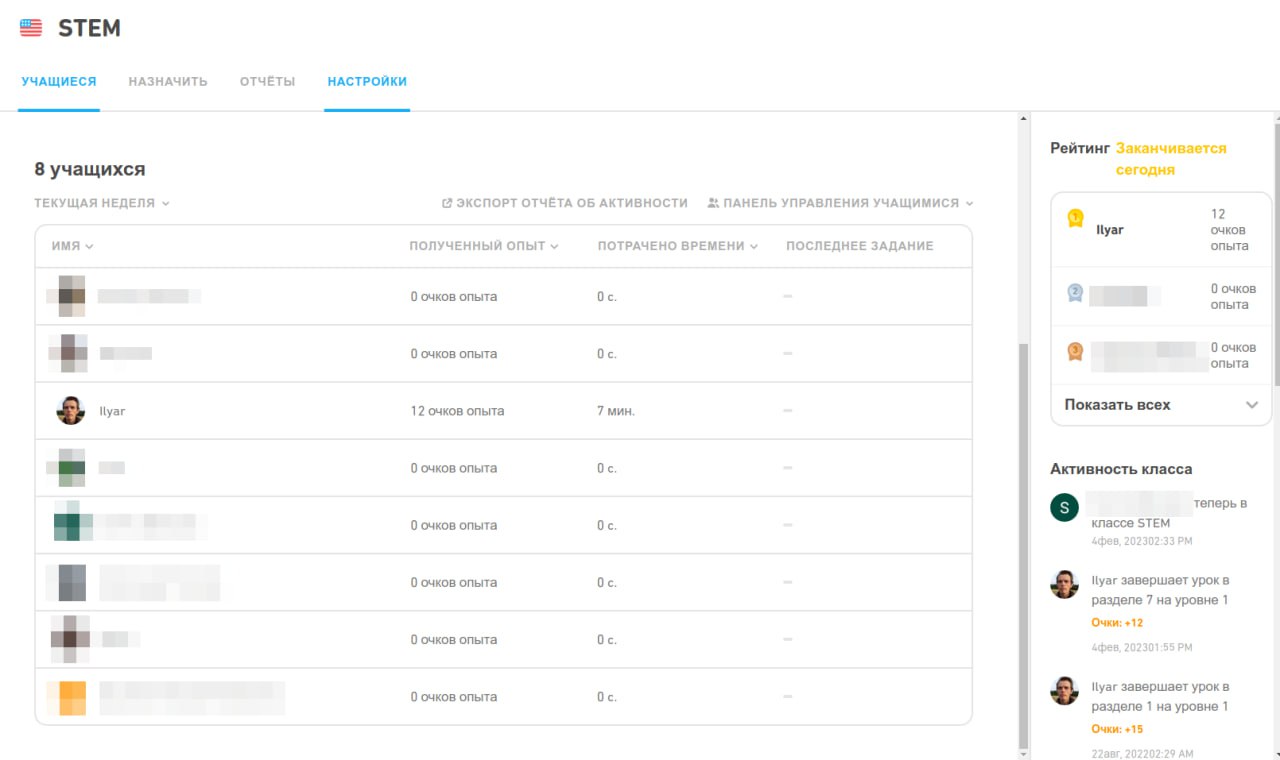Open the Отчёты tab
The width and height of the screenshot is (1280, 760).
tap(267, 82)
